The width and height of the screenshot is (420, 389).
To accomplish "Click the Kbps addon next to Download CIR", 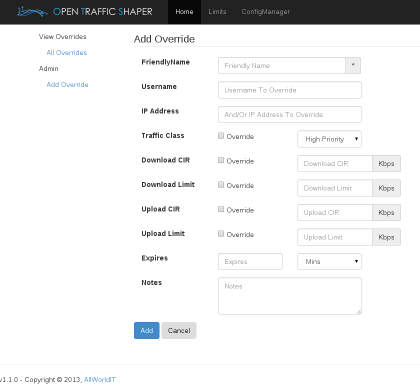I will tap(386, 164).
